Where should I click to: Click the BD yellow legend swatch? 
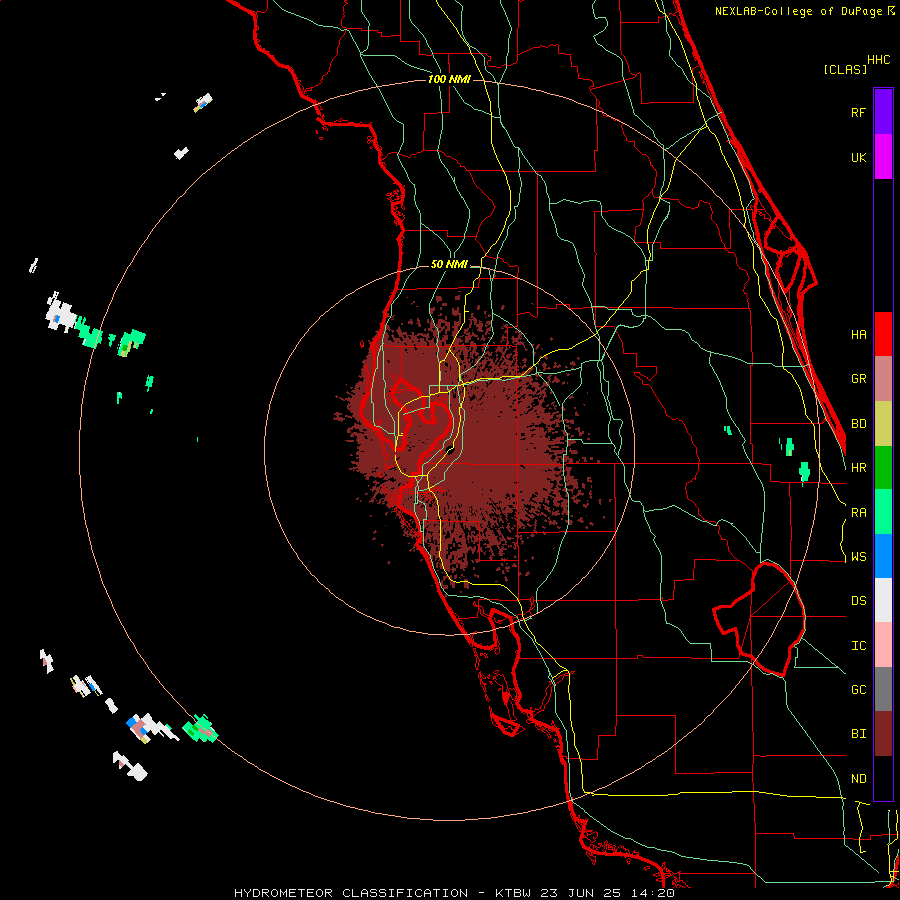[x=883, y=424]
